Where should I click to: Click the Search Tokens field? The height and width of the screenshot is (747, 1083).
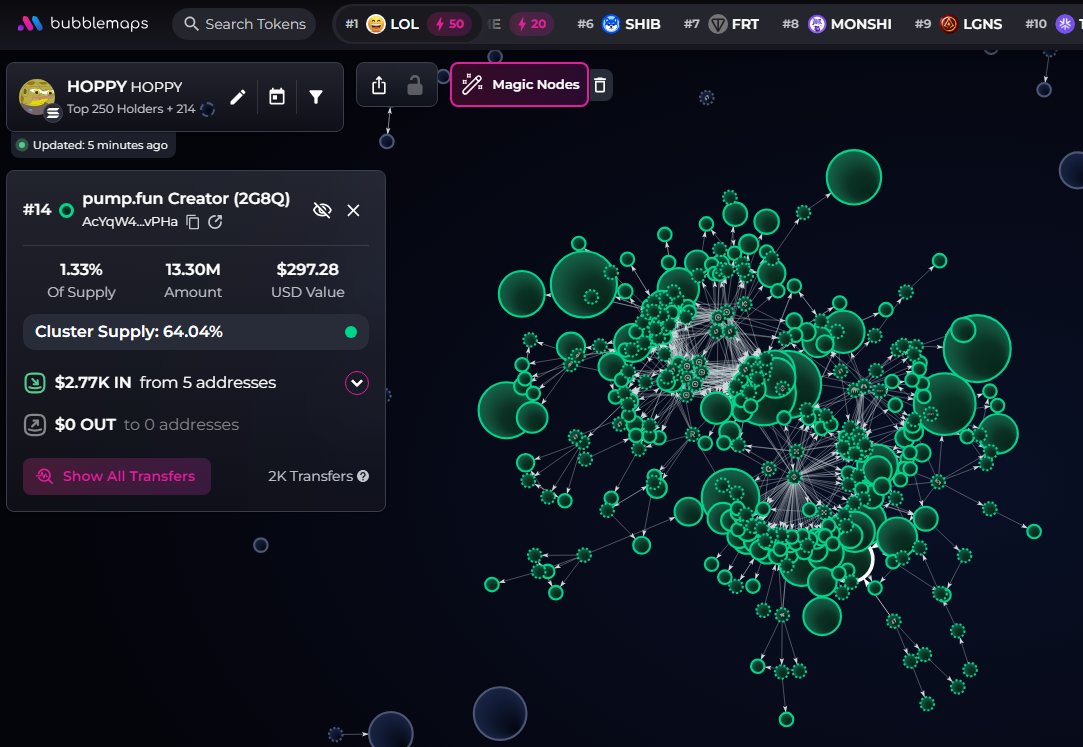[244, 24]
